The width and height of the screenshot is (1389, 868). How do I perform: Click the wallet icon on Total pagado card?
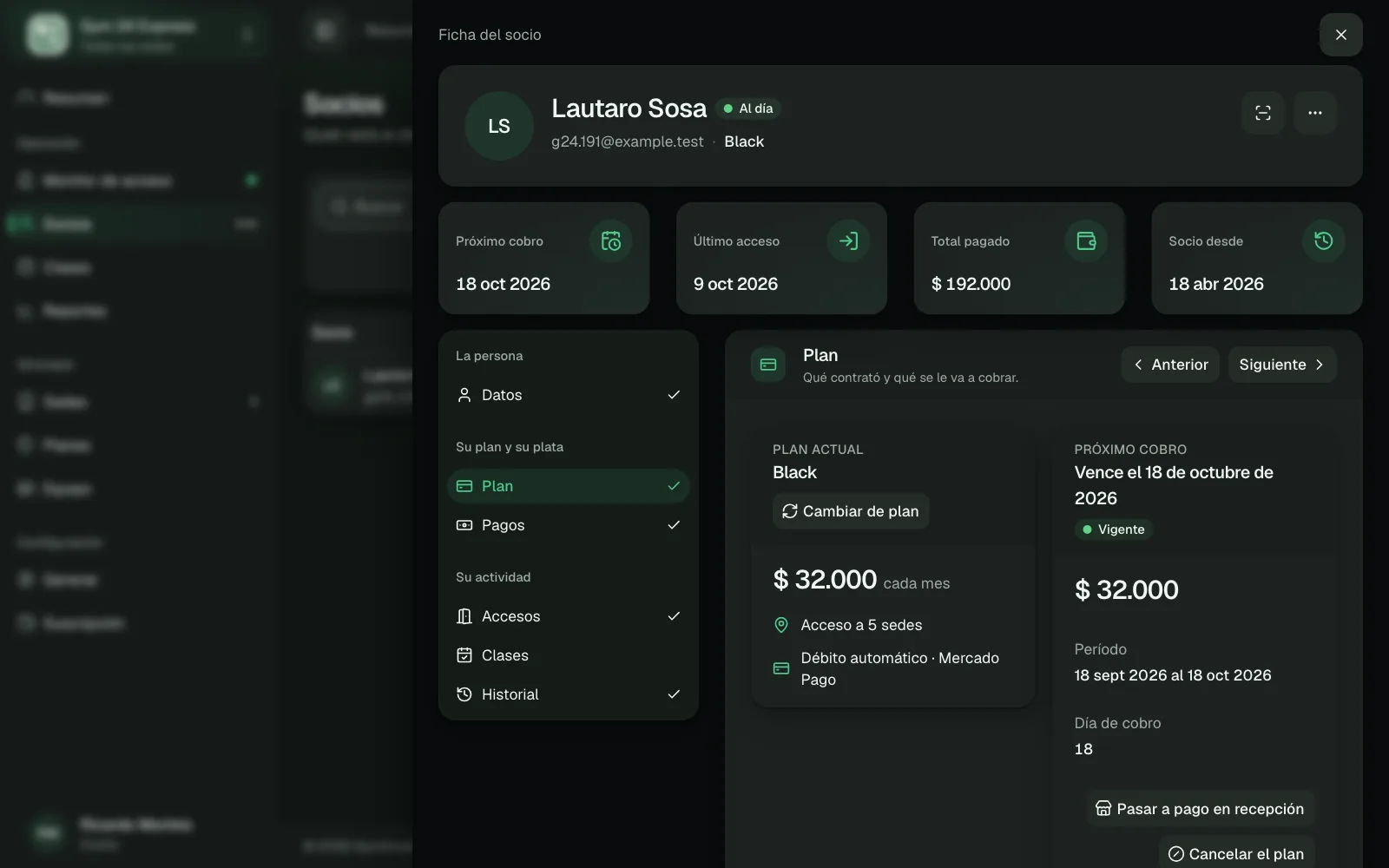(x=1086, y=241)
